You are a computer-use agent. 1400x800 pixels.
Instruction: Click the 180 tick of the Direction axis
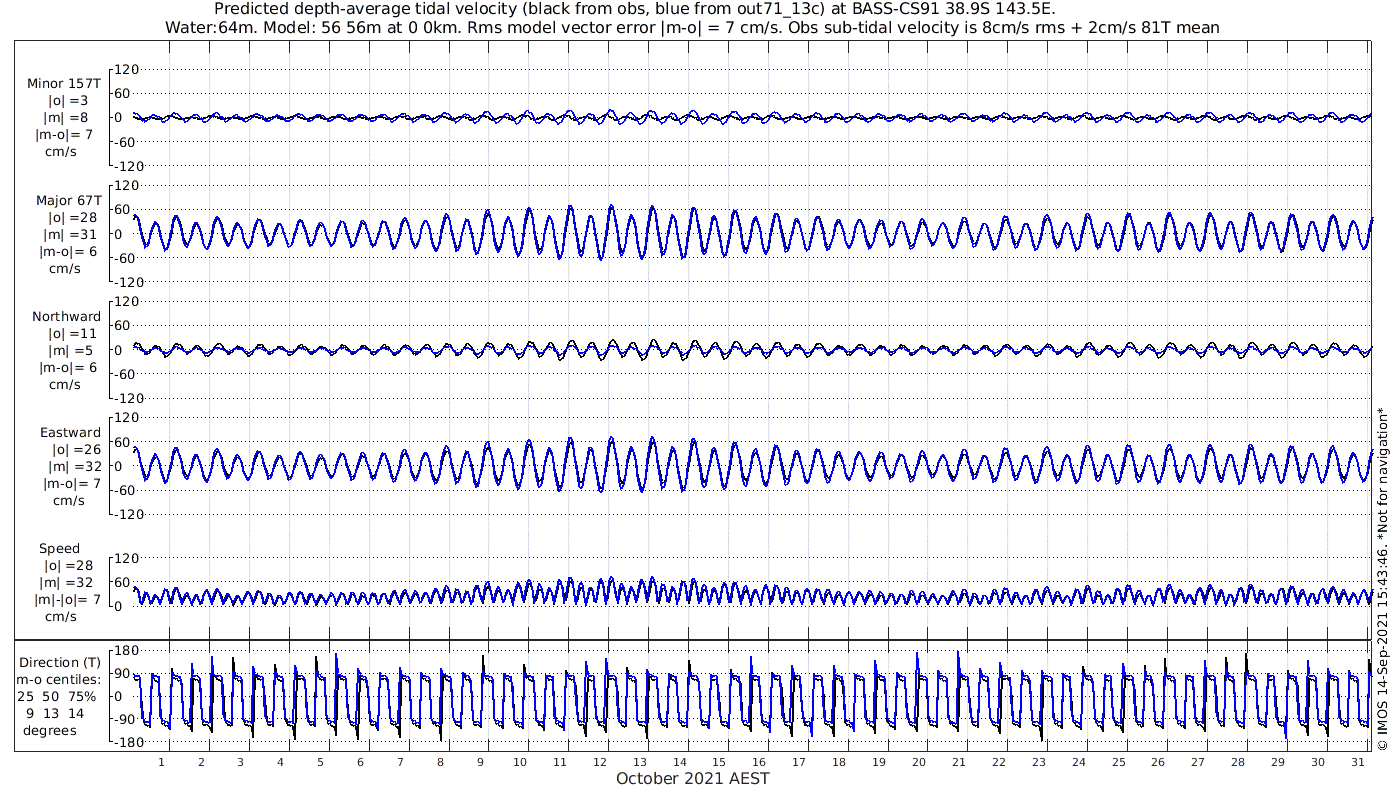tap(126, 650)
